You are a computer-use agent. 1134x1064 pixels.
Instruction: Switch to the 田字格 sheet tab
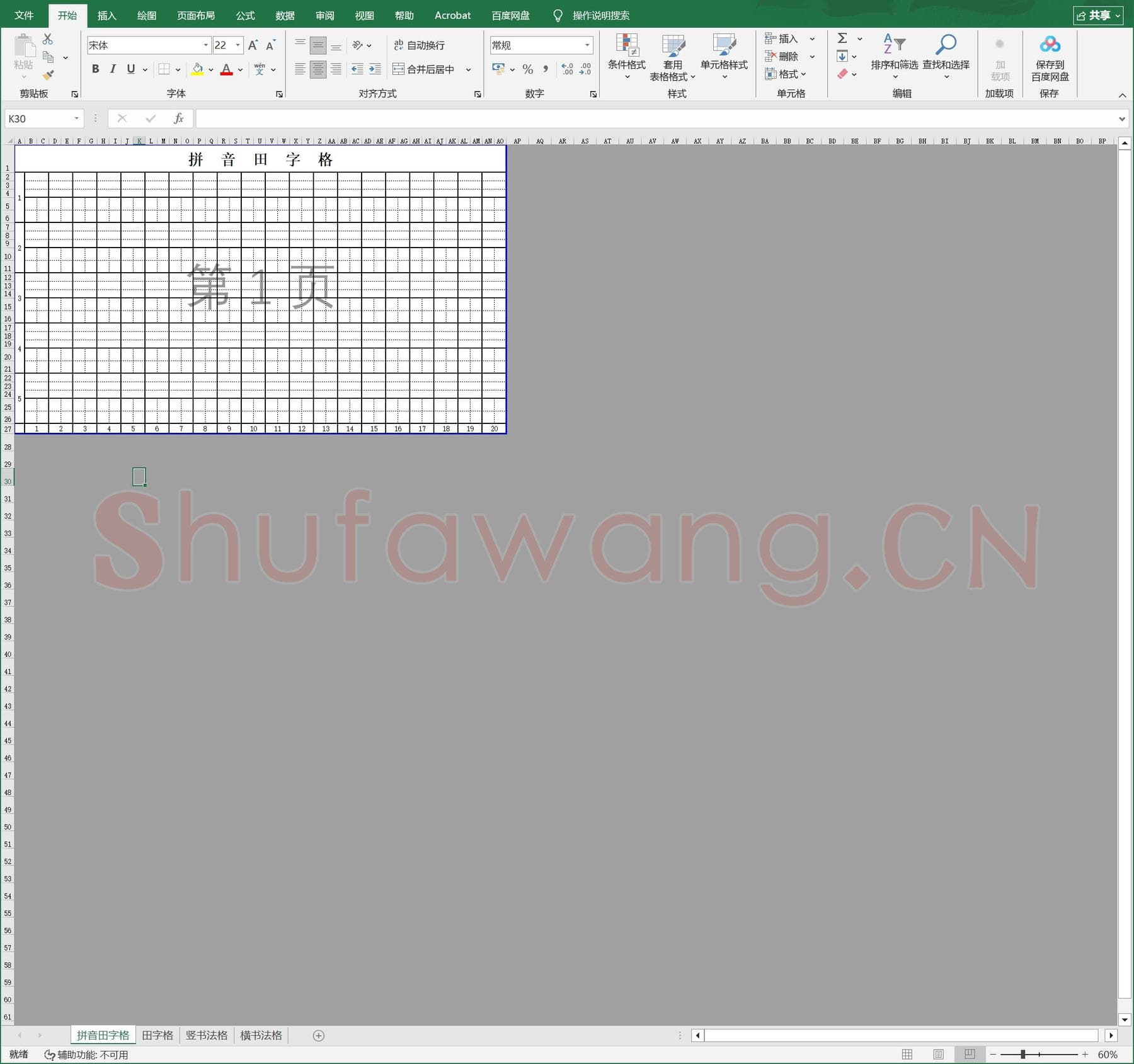157,1036
